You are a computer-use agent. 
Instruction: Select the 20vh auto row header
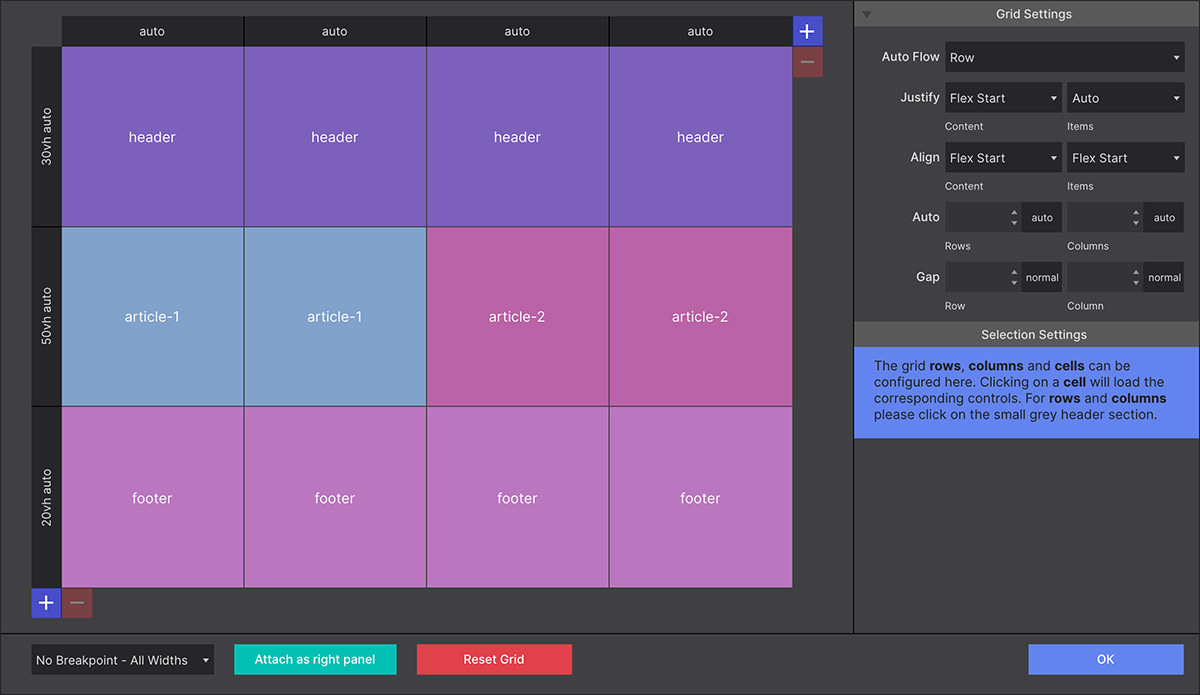[46, 498]
